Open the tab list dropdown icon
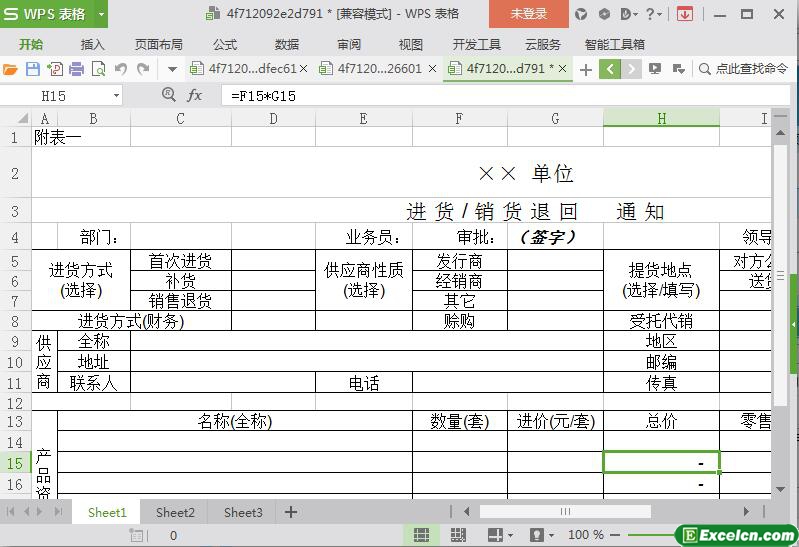799x547 pixels. click(x=679, y=69)
